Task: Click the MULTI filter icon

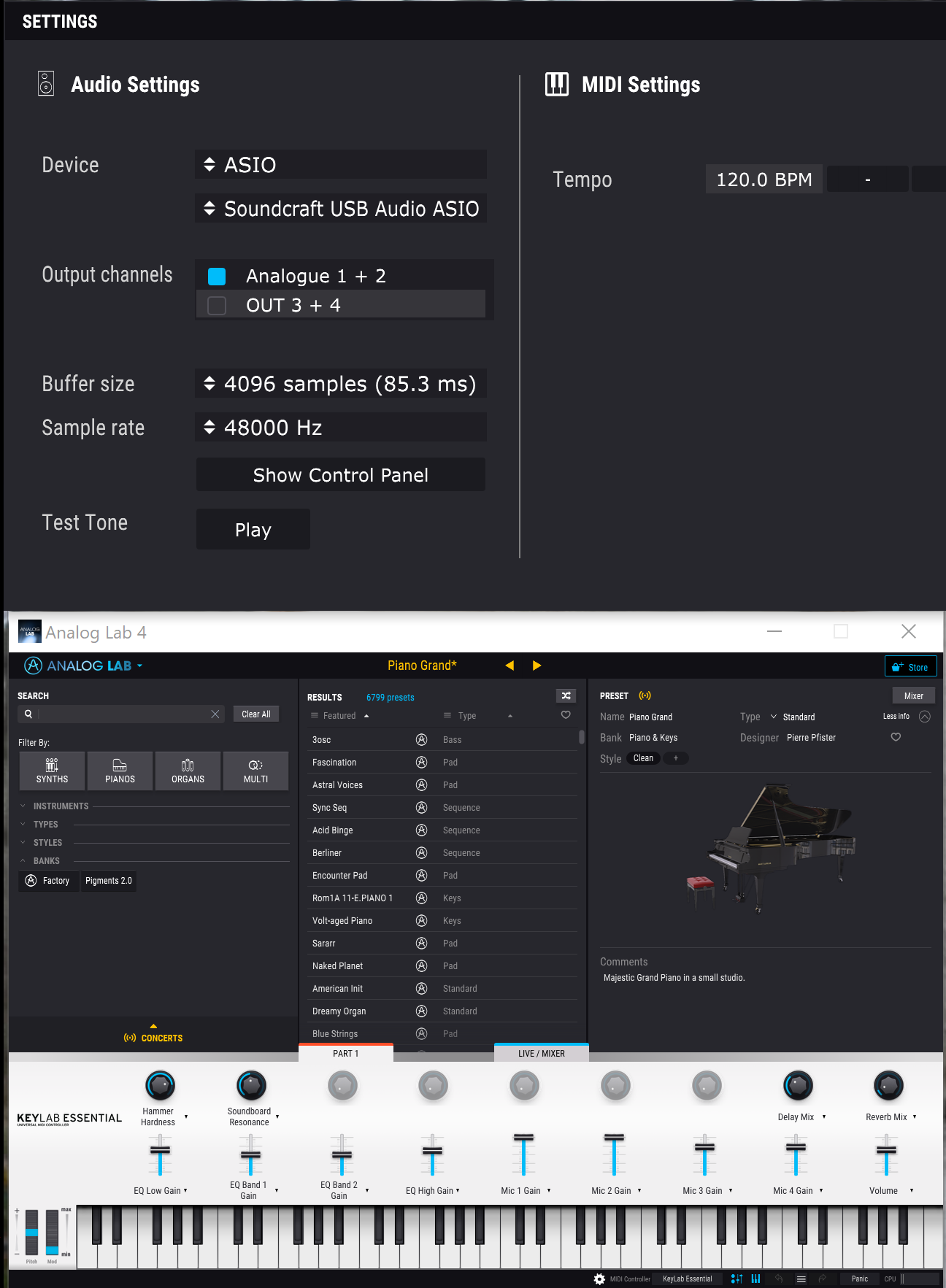Action: pos(255,771)
